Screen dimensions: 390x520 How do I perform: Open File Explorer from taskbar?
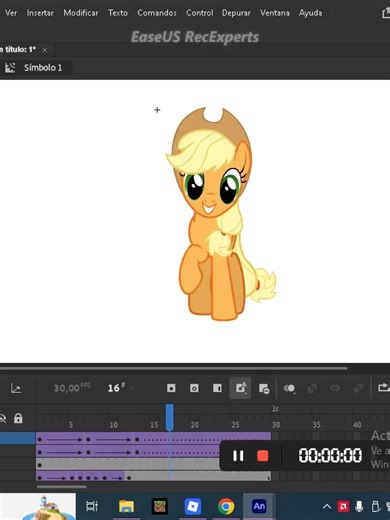tap(126, 506)
